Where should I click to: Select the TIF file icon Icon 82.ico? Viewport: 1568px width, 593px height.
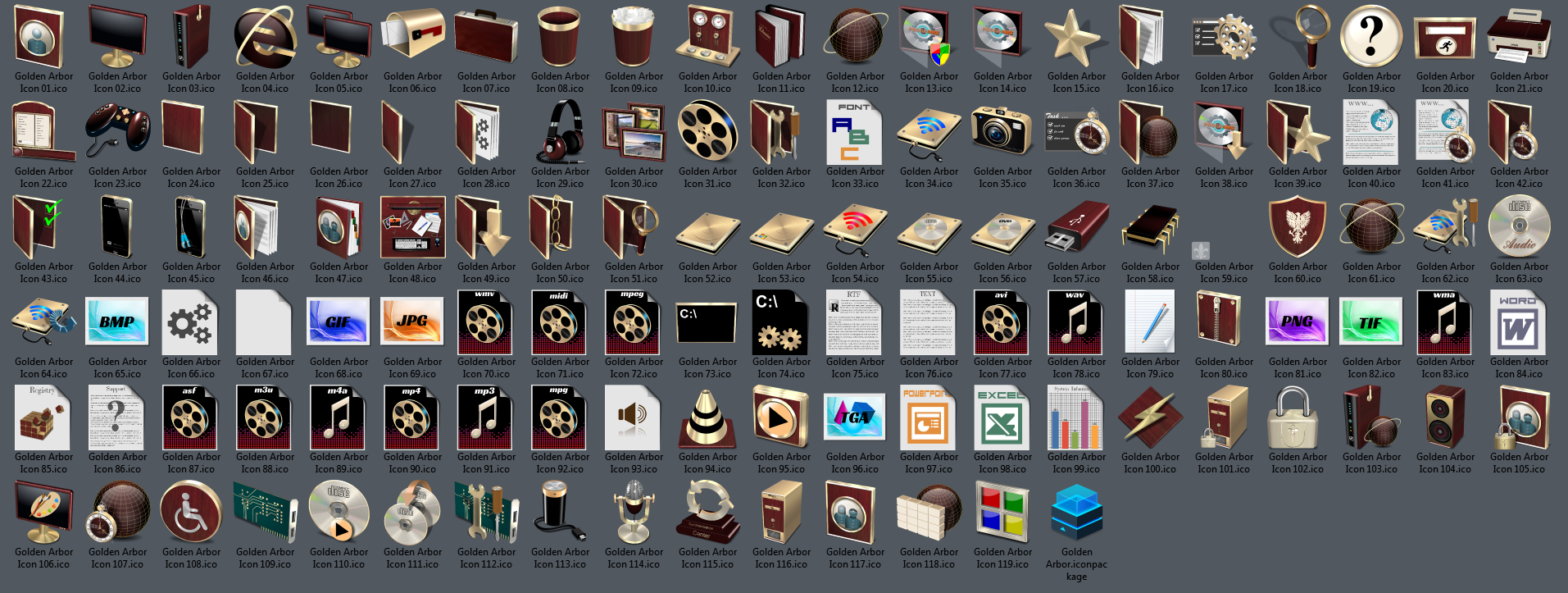point(1371,322)
